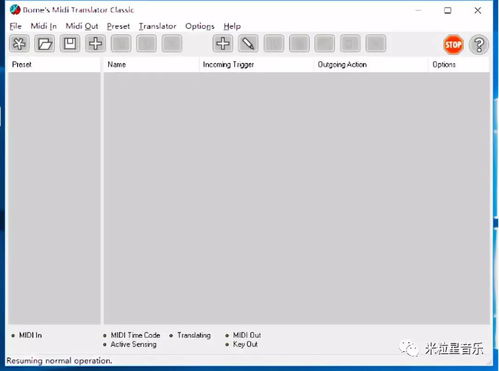The image size is (499, 371).
Task: Edit translator using the pencil icon
Action: [x=248, y=44]
